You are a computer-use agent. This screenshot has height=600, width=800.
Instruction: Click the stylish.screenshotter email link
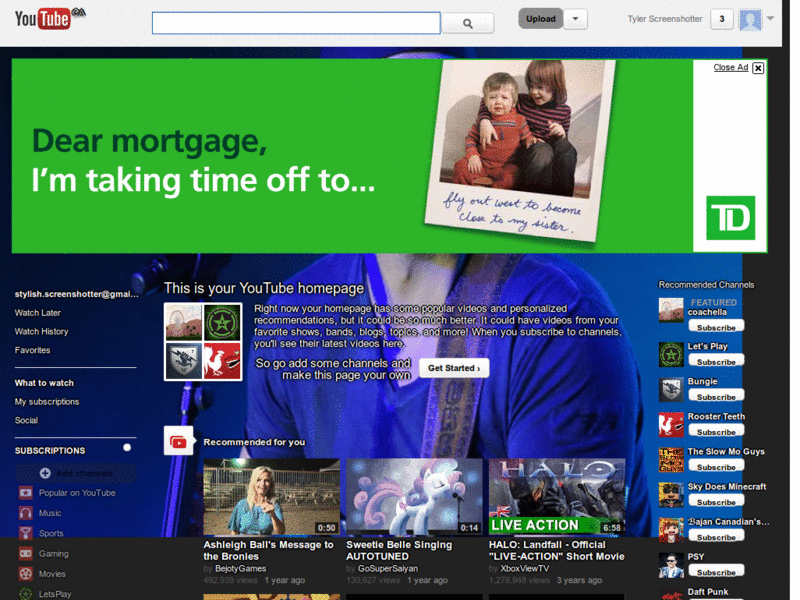coord(77,294)
